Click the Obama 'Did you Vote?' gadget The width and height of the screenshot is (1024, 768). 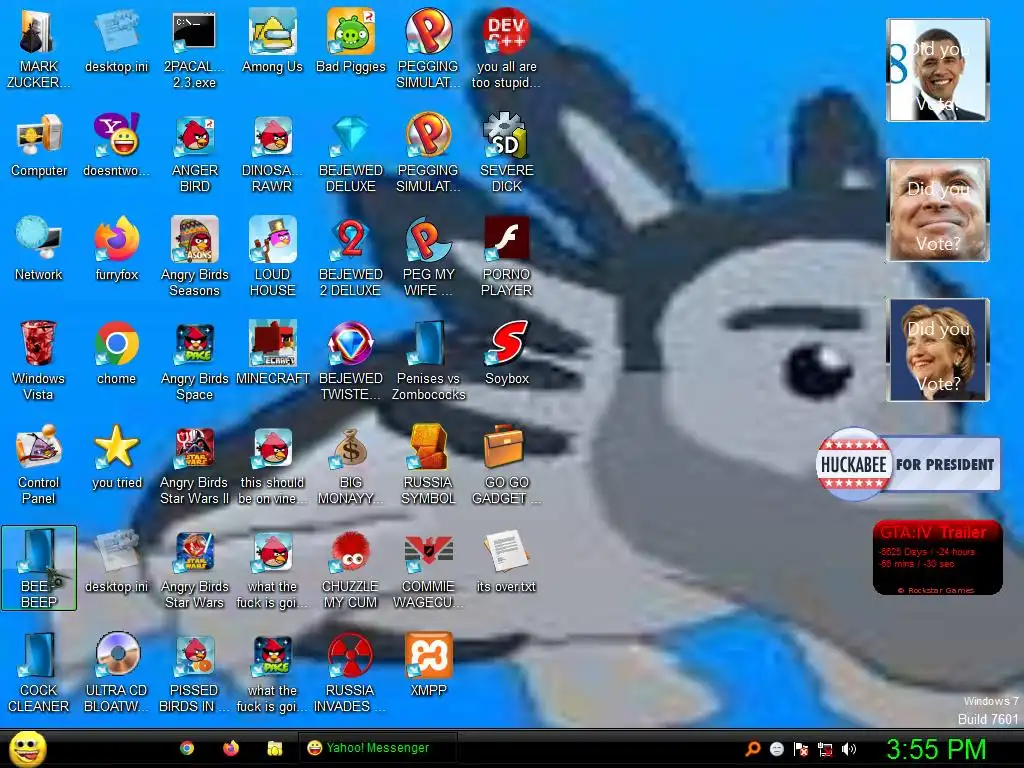tap(937, 70)
